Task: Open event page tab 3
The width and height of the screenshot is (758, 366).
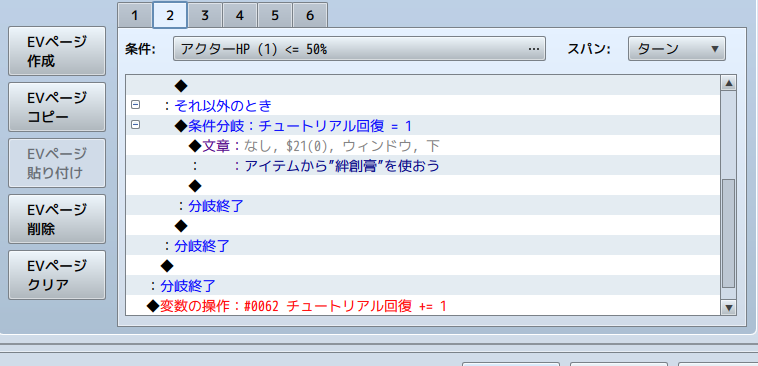Action: [x=205, y=15]
